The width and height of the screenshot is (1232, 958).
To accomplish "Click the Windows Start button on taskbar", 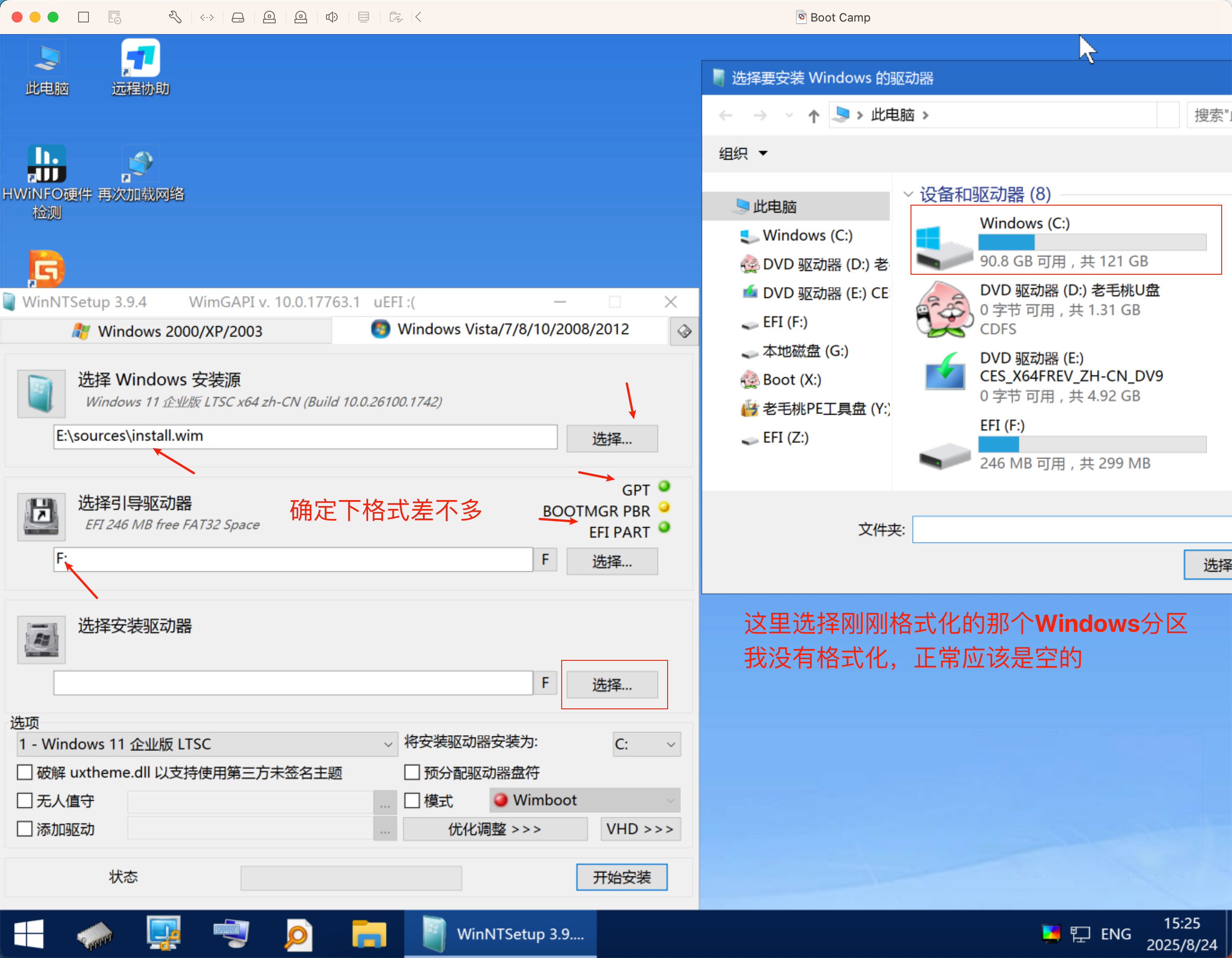I will [29, 934].
